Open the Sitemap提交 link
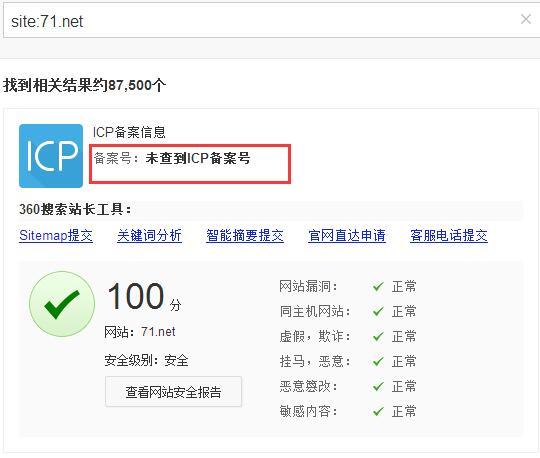Viewport: 540px width, 458px height. (x=56, y=236)
